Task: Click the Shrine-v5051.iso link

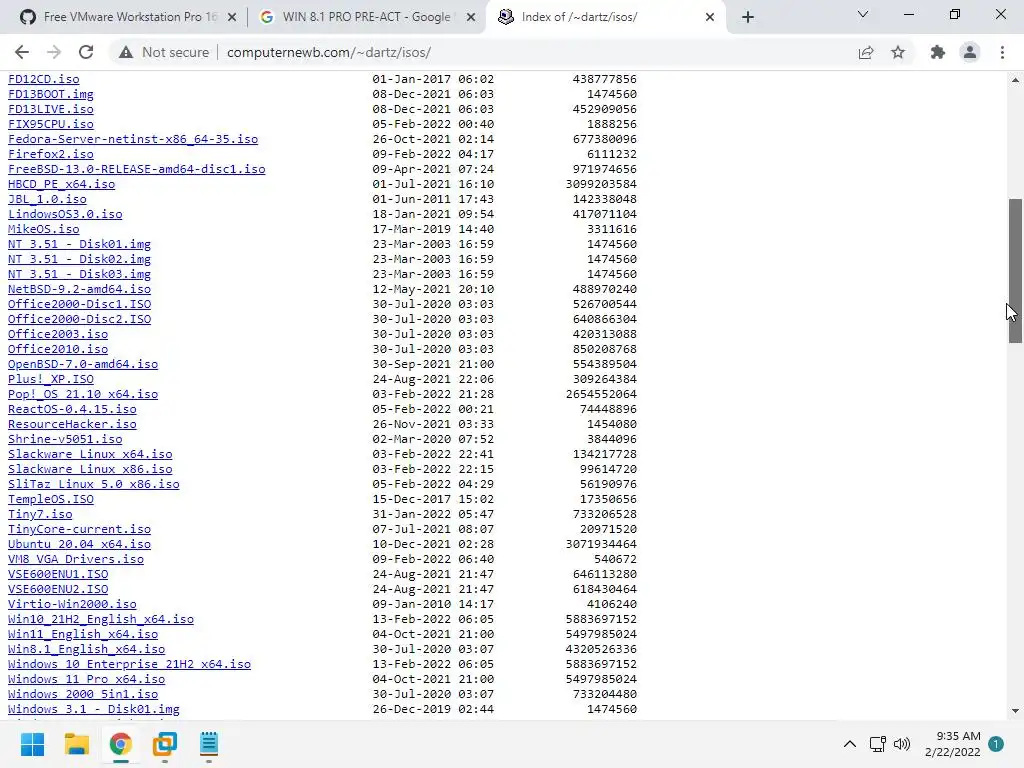Action: pyautogui.click(x=65, y=440)
